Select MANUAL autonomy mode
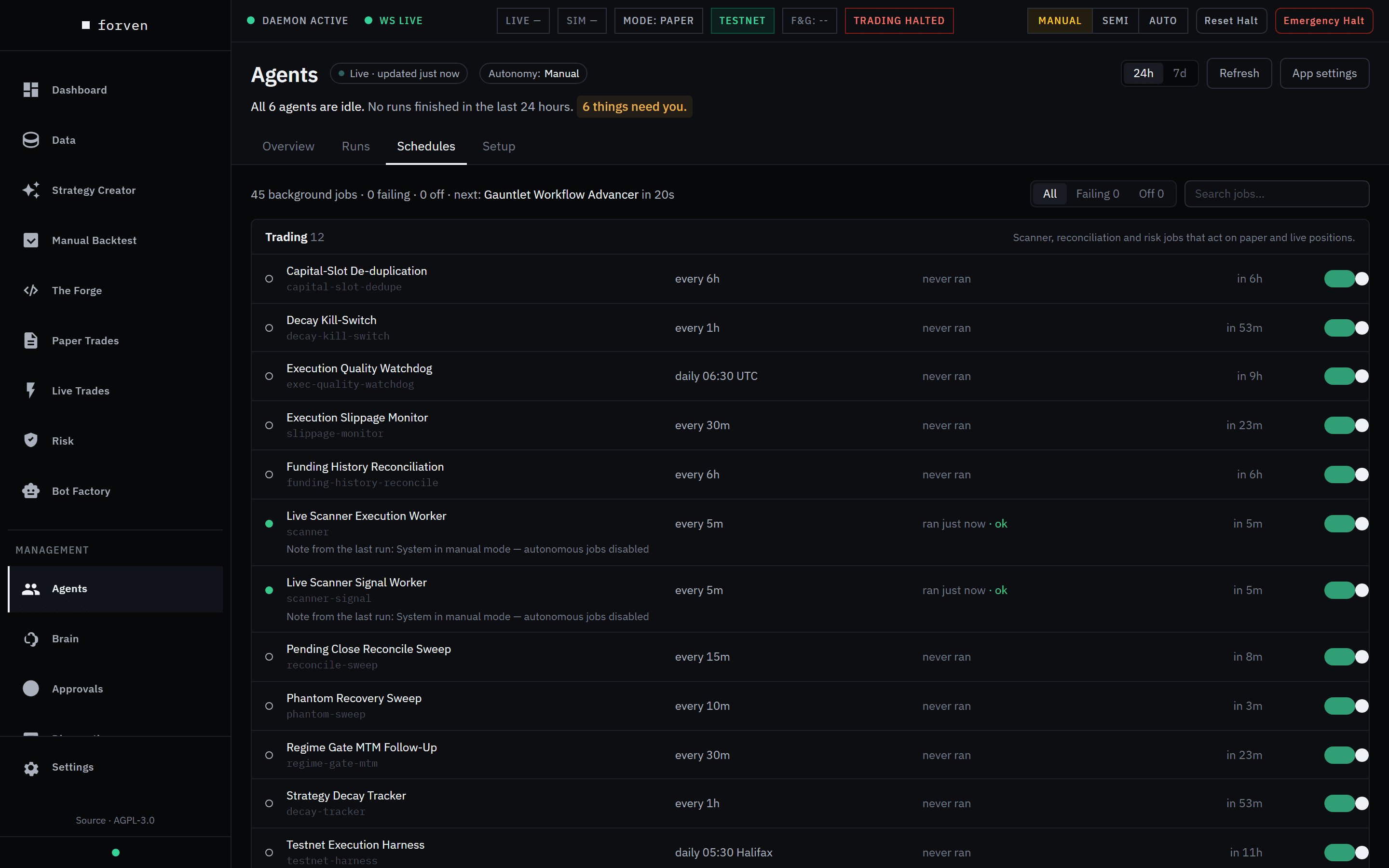This screenshot has height=868, width=1389. pos(1060,21)
